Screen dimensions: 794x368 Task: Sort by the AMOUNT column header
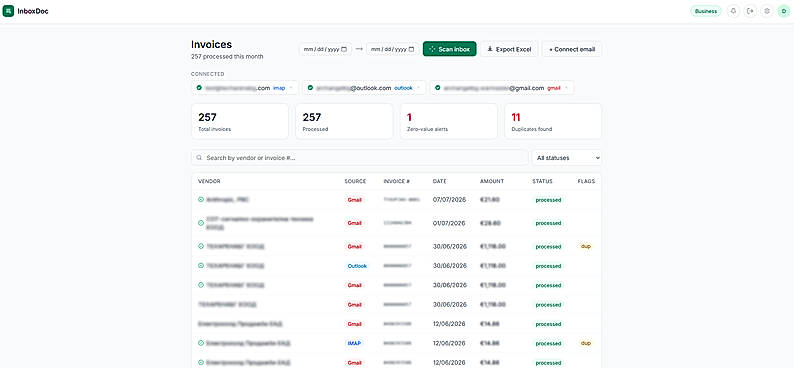click(x=492, y=181)
